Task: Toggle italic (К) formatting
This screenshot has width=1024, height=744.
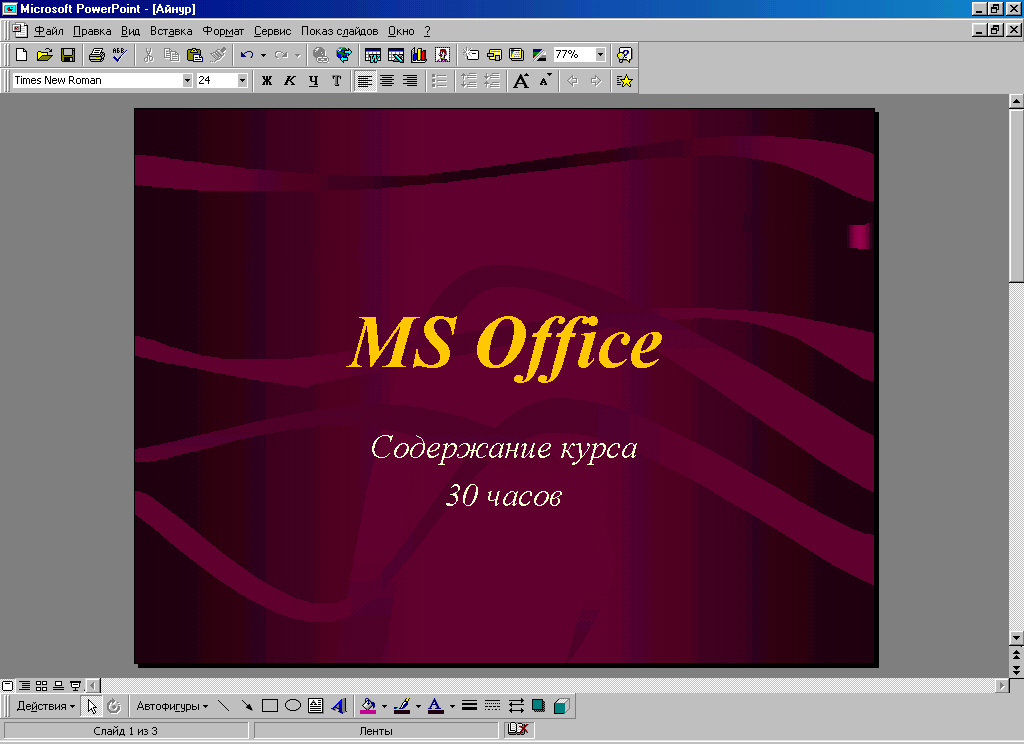Action: 290,80
